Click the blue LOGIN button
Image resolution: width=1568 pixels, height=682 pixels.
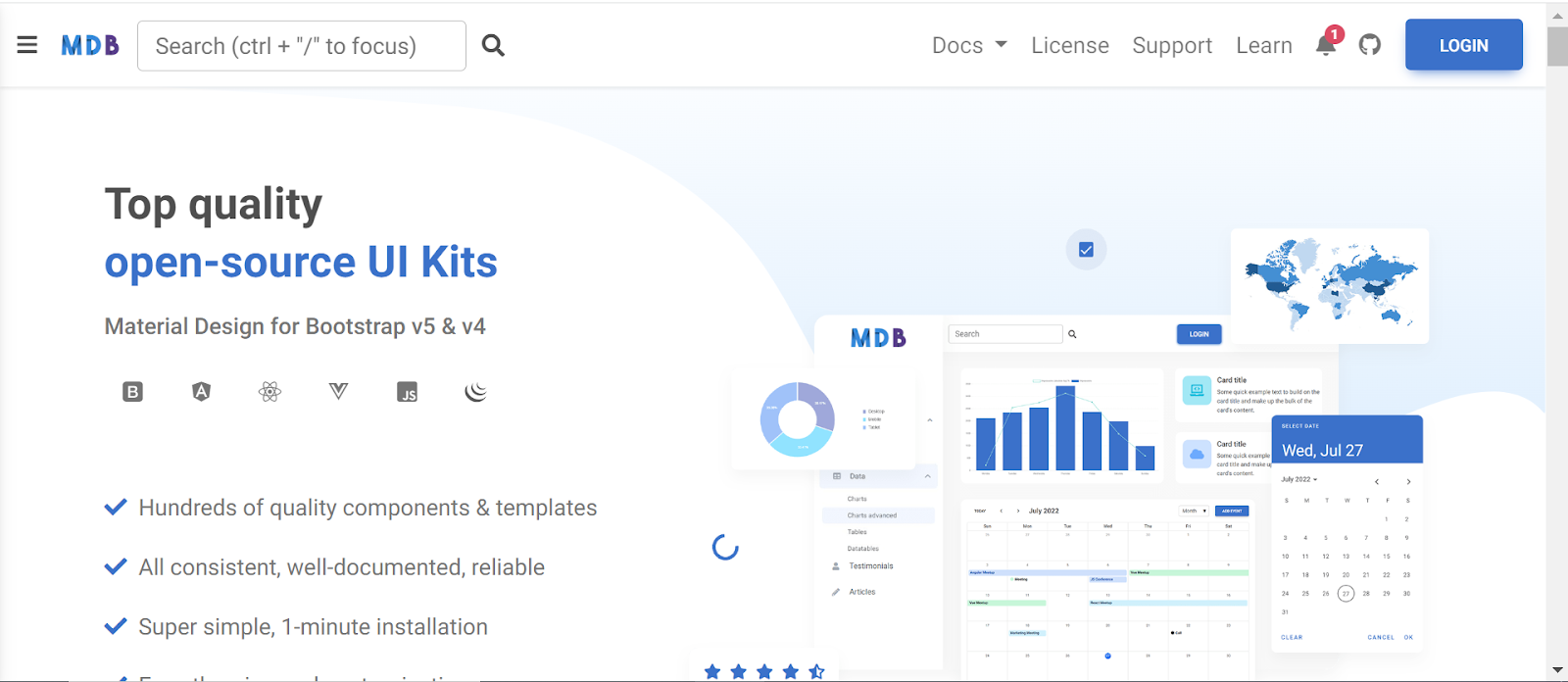(1464, 45)
